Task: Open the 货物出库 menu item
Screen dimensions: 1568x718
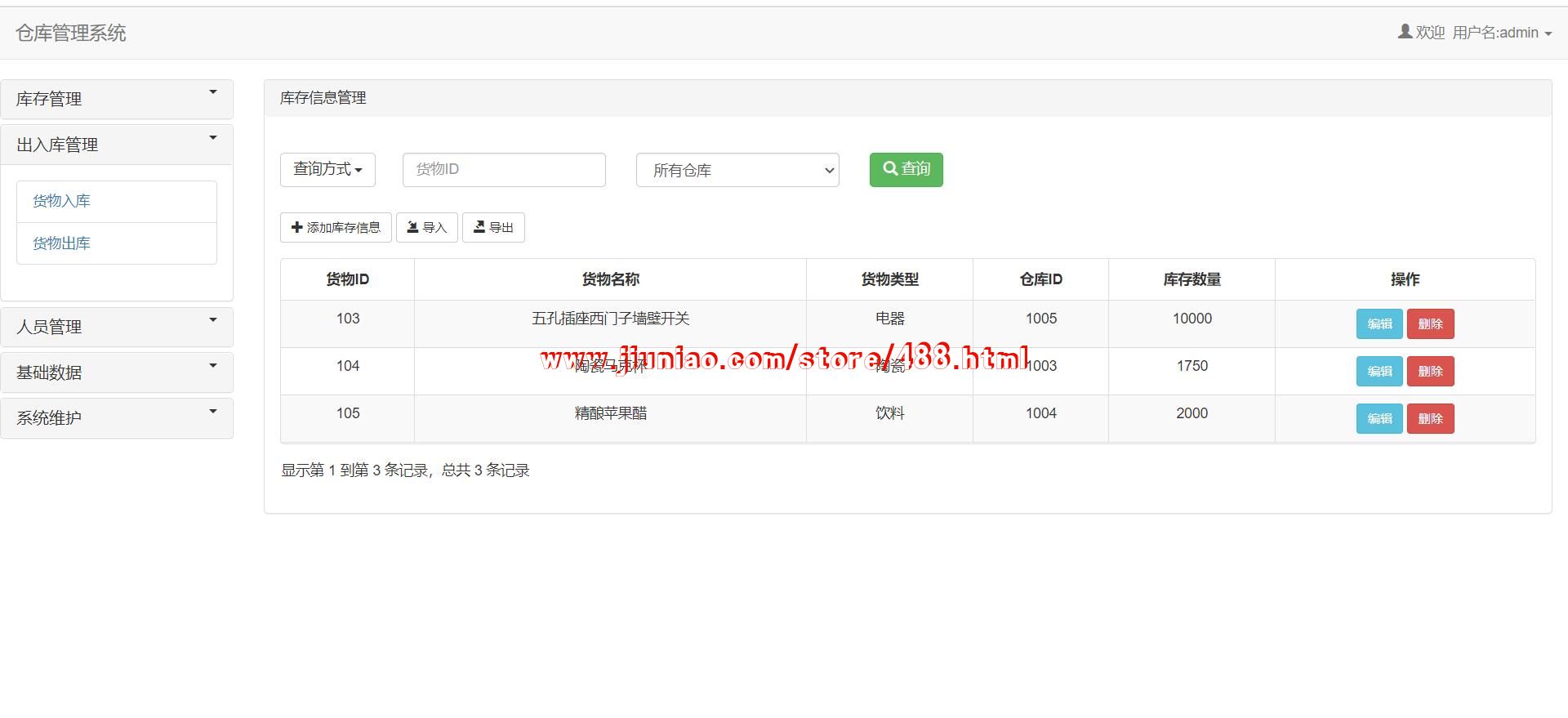Action: [x=117, y=243]
